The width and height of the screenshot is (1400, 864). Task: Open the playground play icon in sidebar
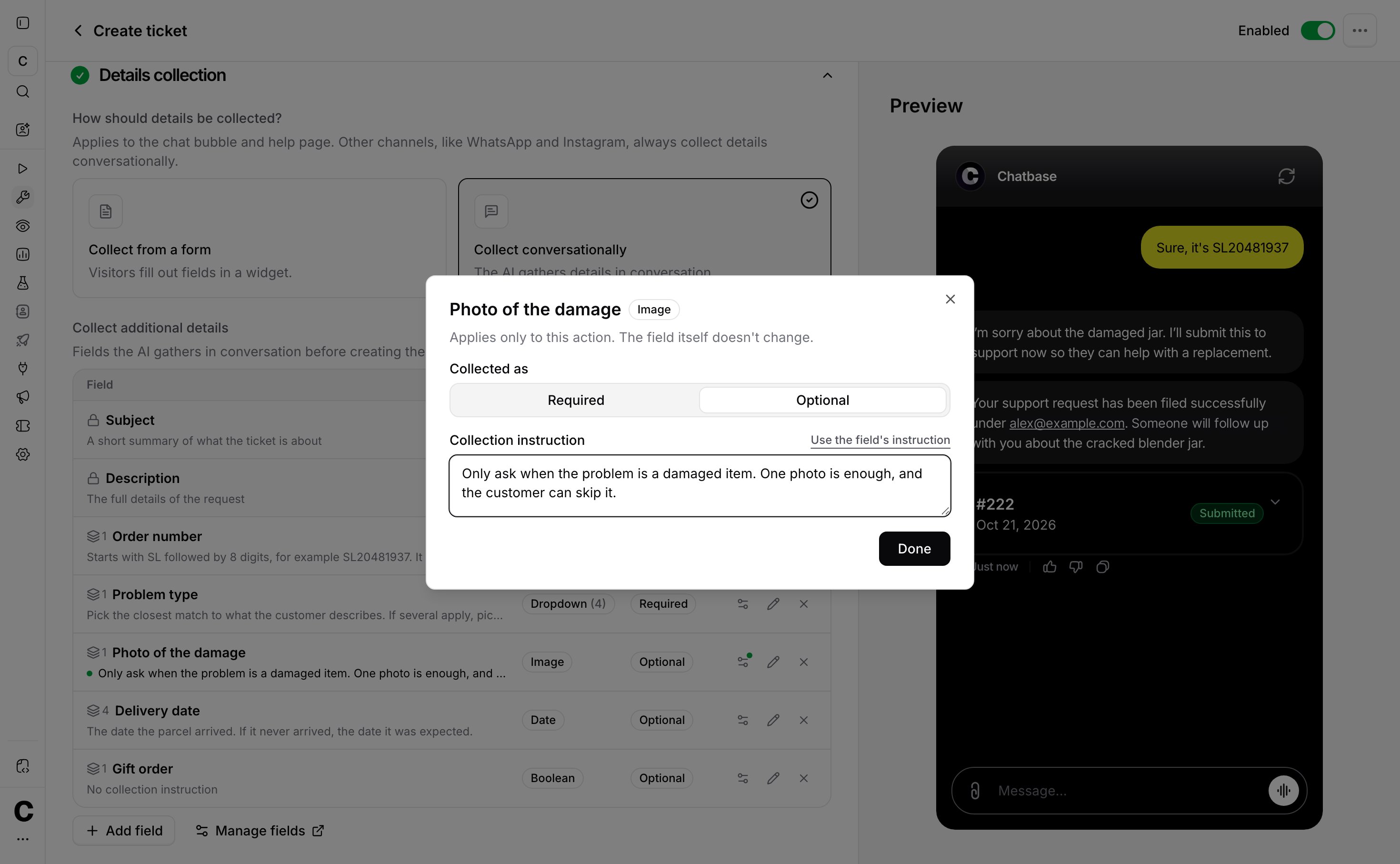click(x=23, y=169)
